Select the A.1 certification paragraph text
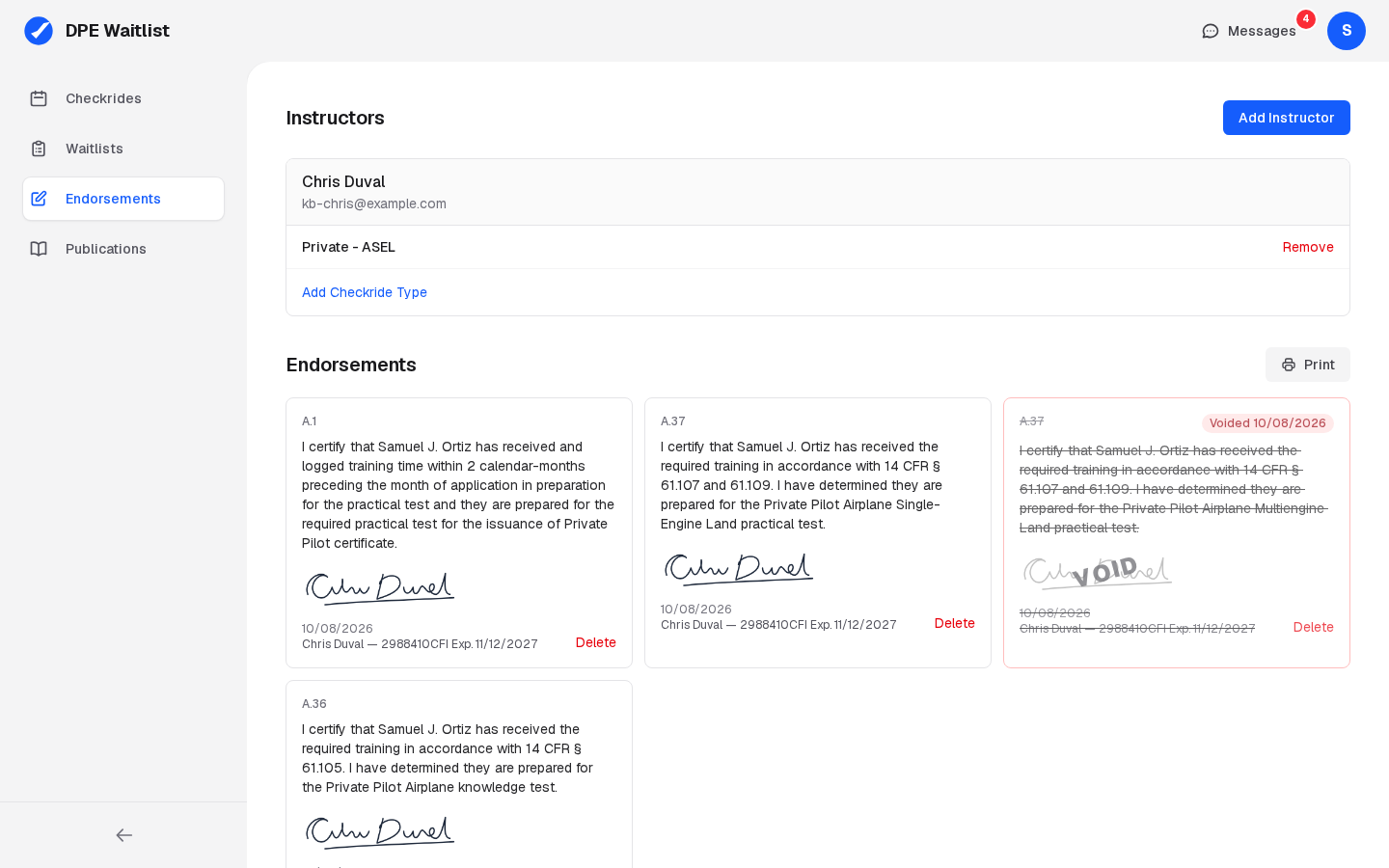 [458, 495]
